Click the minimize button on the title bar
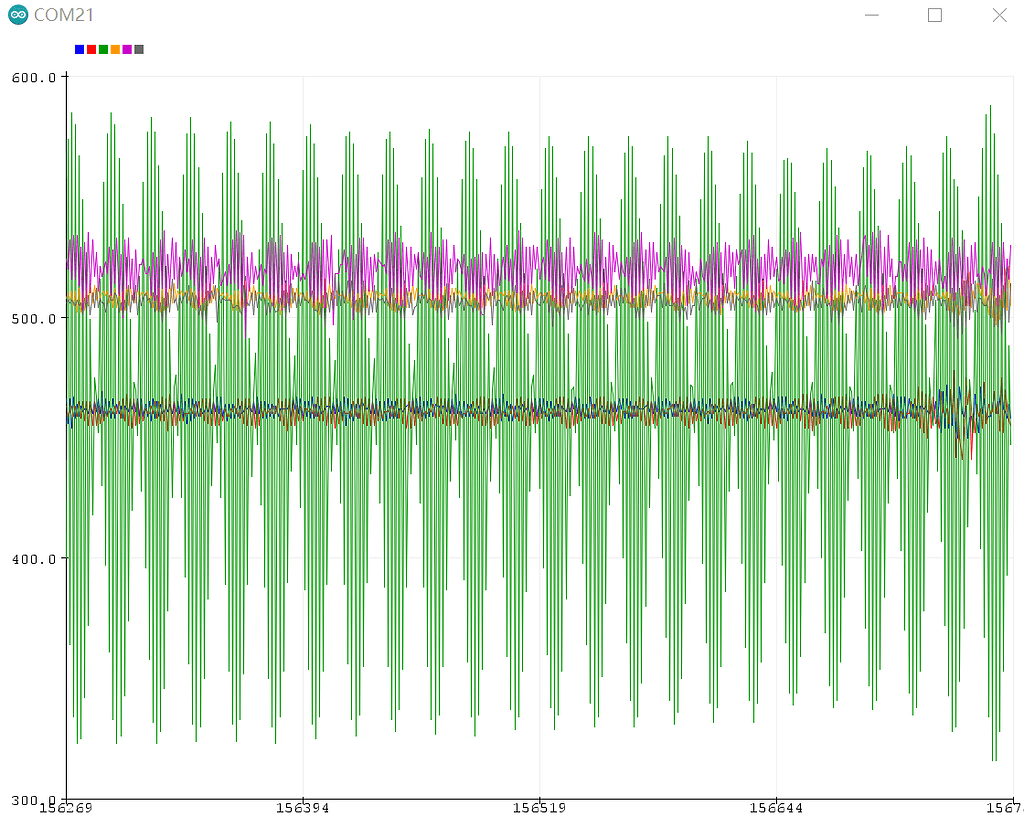The height and width of the screenshot is (827, 1024). click(x=871, y=15)
